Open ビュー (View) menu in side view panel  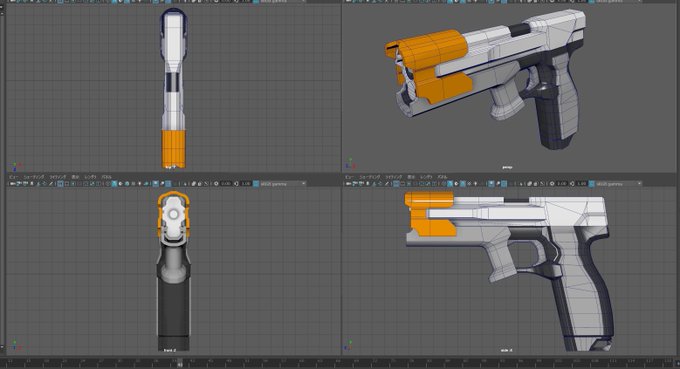[350, 177]
